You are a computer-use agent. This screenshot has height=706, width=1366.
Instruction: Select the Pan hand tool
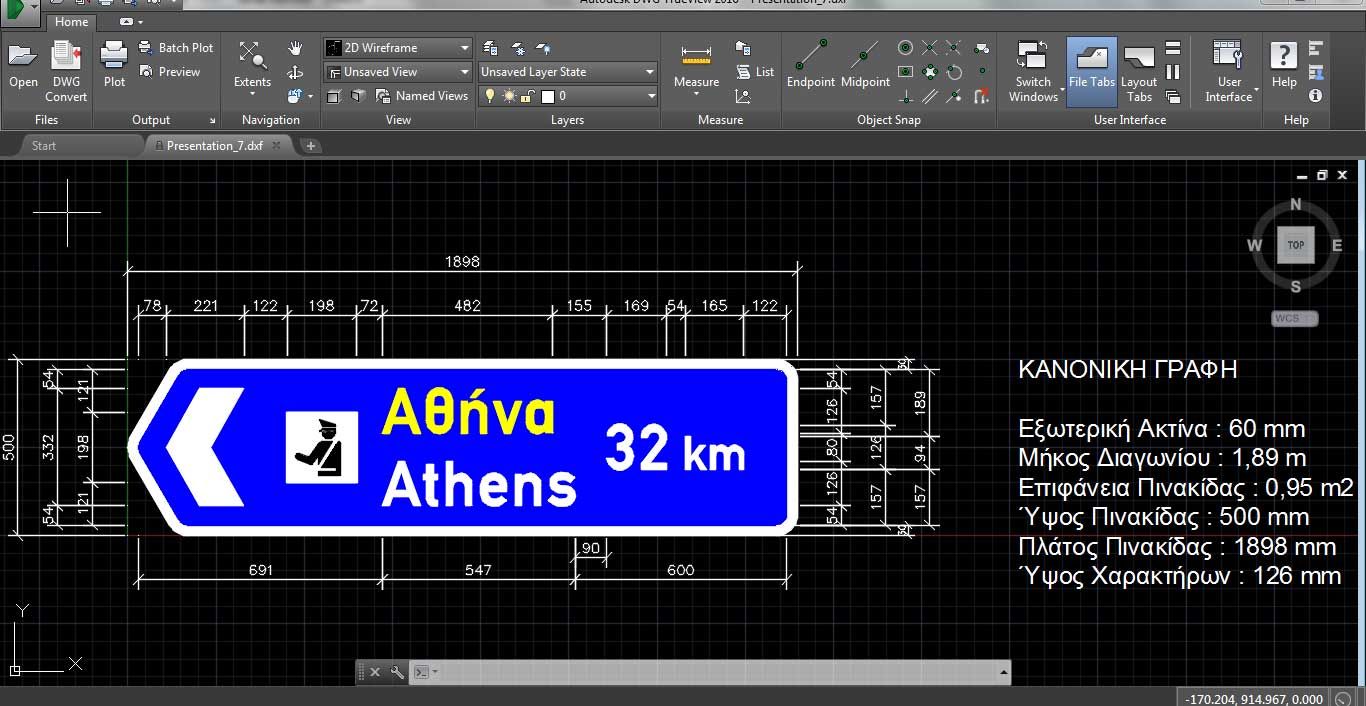295,48
